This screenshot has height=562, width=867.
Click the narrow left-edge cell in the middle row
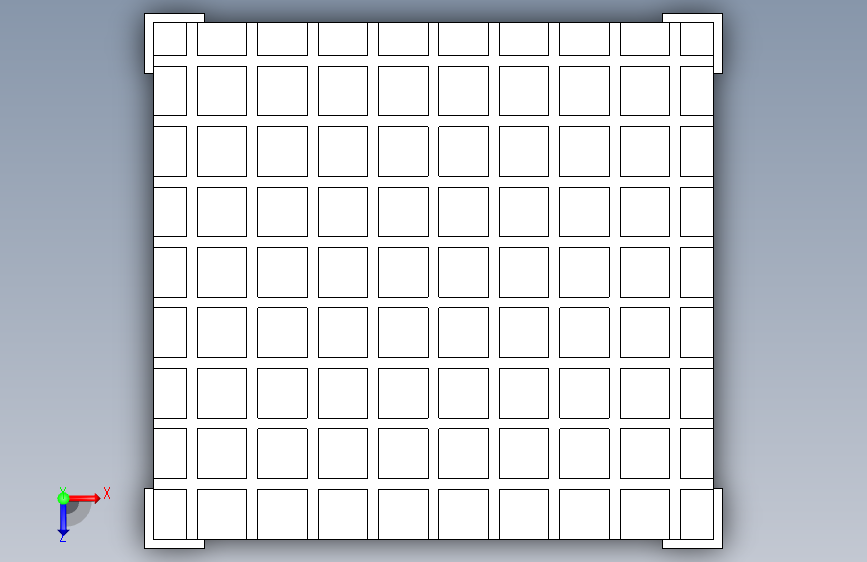tap(170, 272)
